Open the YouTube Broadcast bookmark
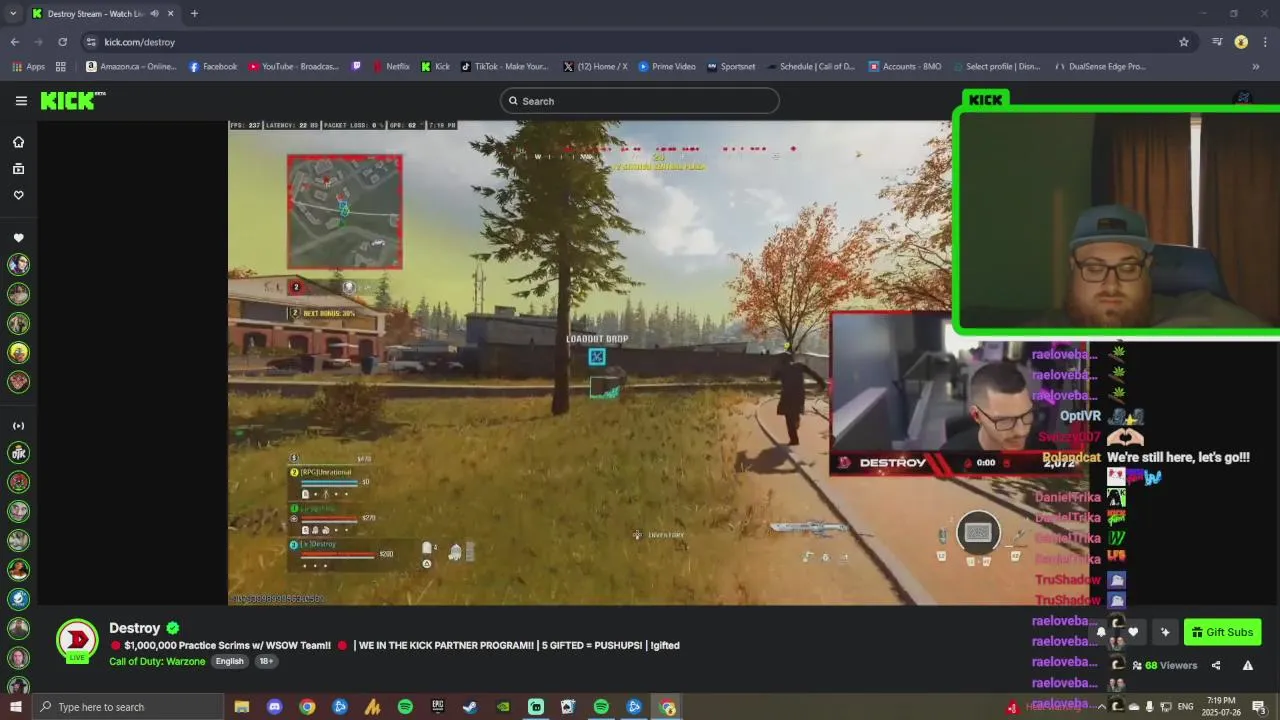Viewport: 1280px width, 720px height. [294, 67]
